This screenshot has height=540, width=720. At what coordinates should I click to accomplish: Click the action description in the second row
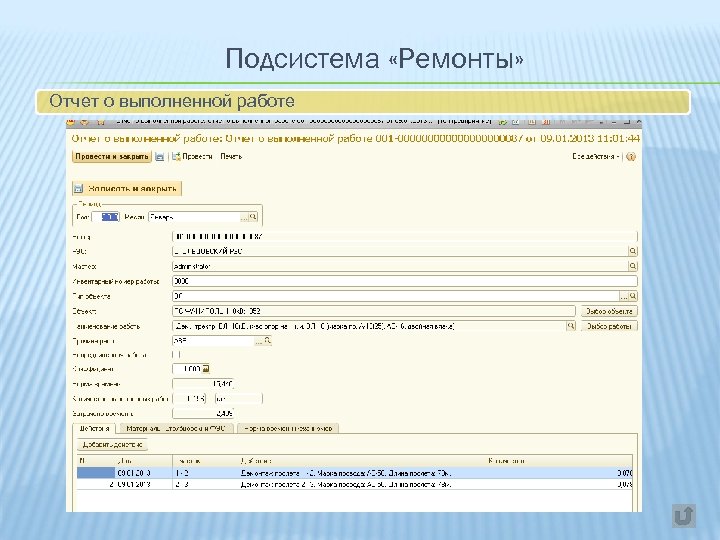pos(346,484)
